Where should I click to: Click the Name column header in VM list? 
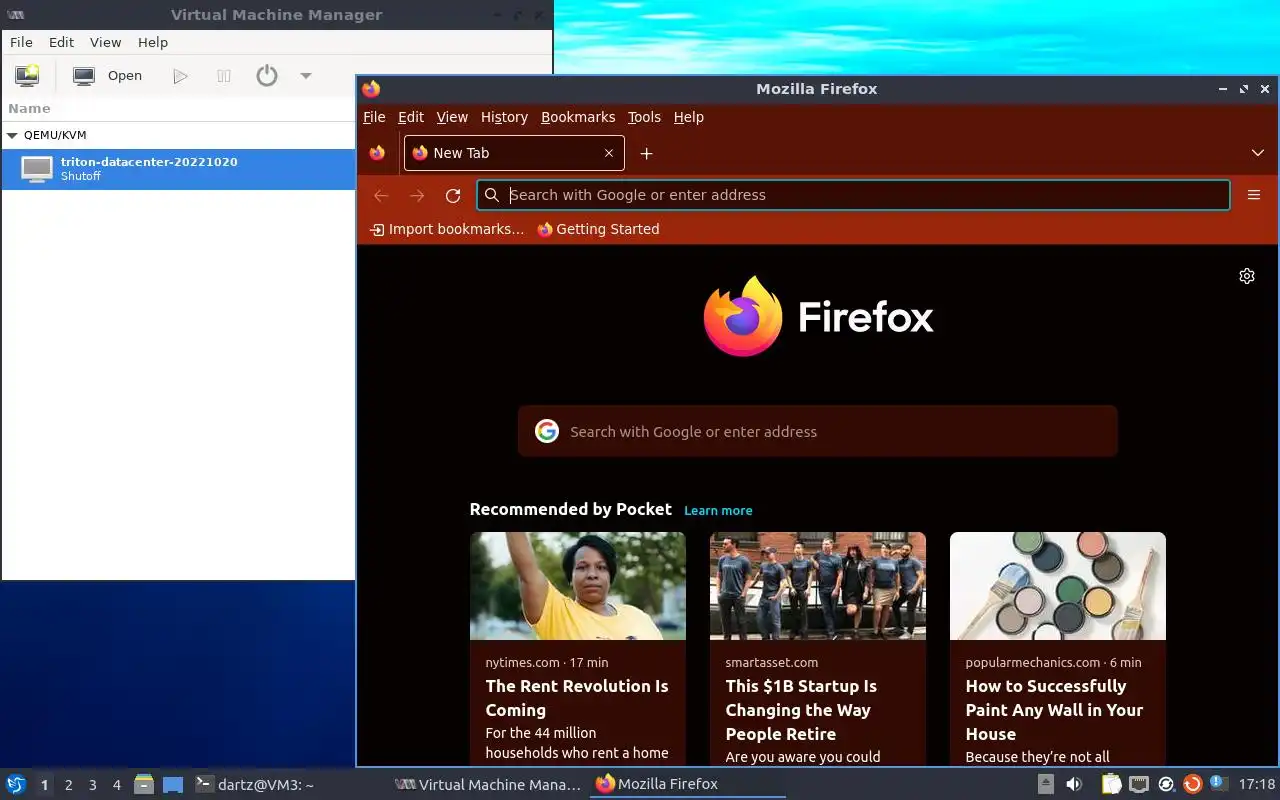(29, 108)
